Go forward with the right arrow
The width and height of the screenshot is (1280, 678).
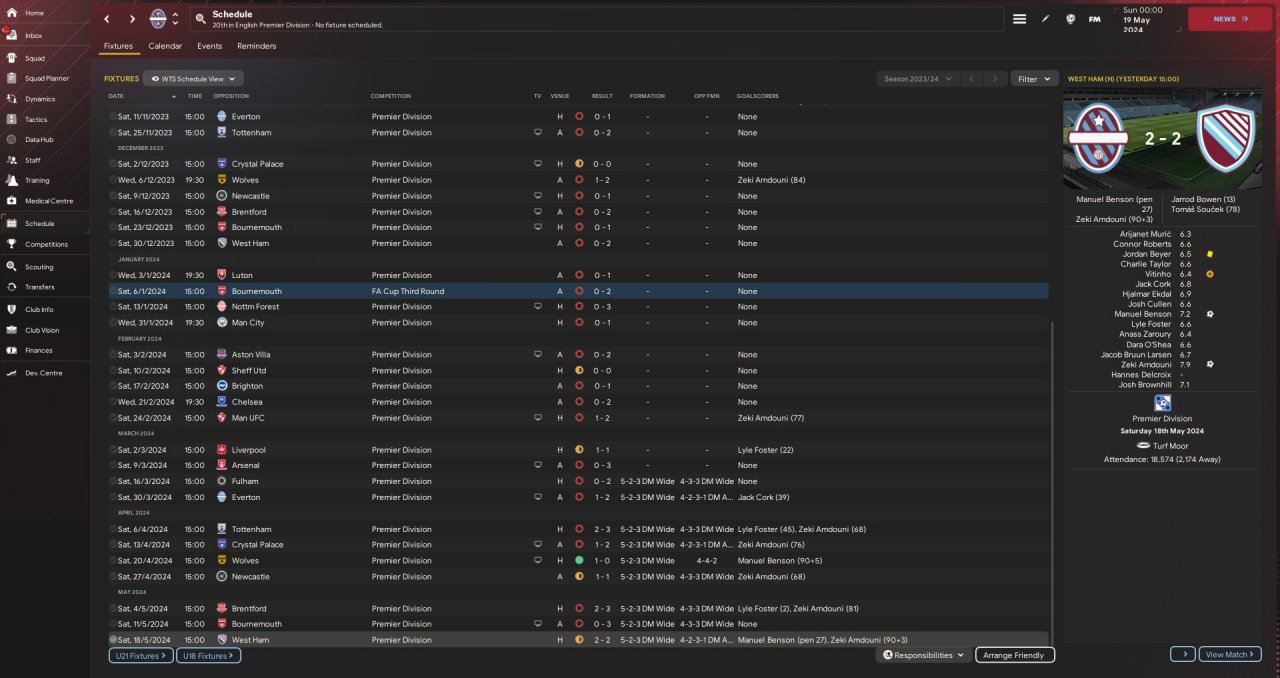click(132, 19)
